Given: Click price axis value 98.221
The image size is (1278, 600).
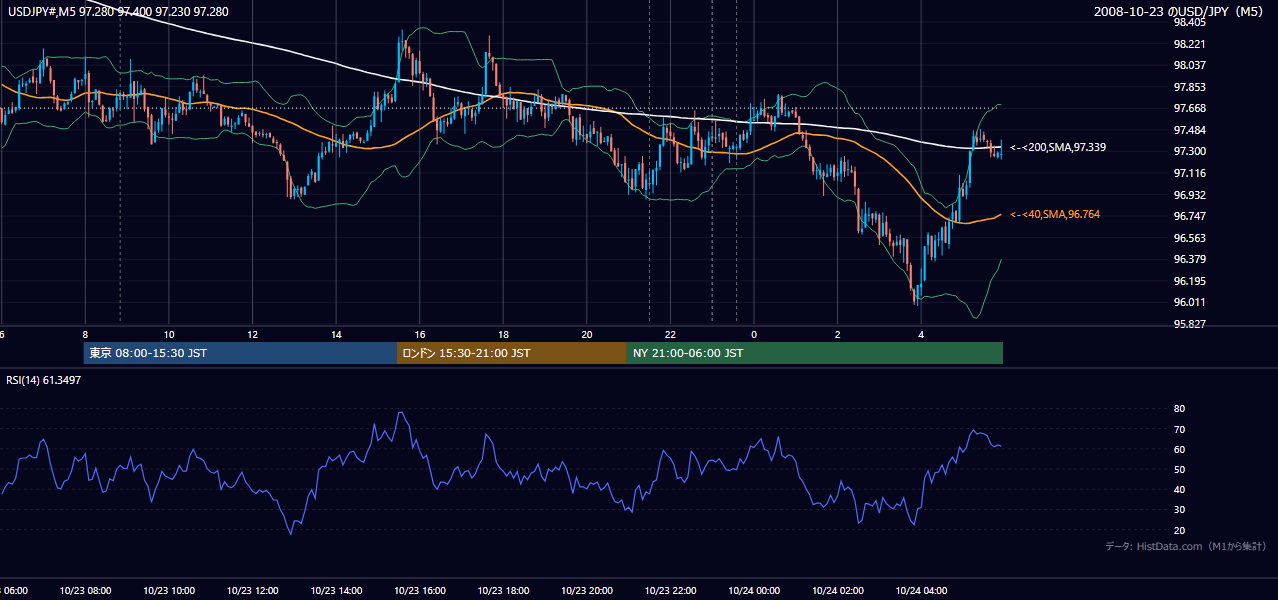Looking at the screenshot, I should coord(1189,44).
